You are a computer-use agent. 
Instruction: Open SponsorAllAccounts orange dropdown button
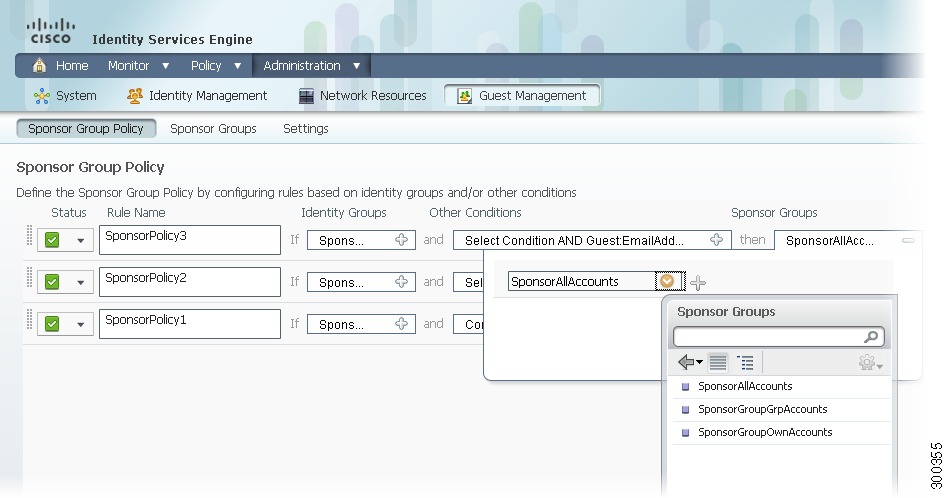668,281
